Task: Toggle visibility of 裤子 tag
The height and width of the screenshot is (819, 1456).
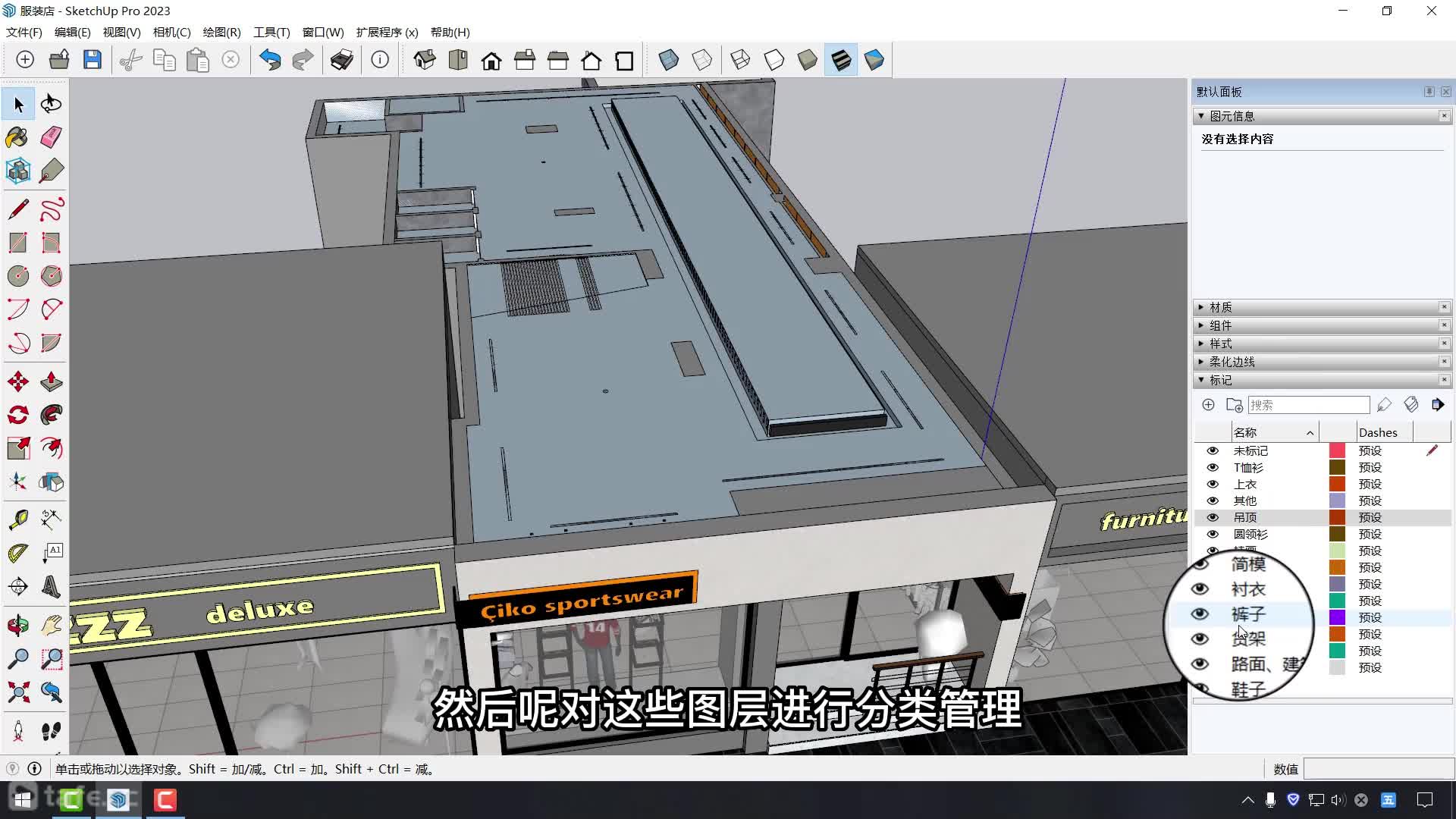Action: (x=1200, y=613)
